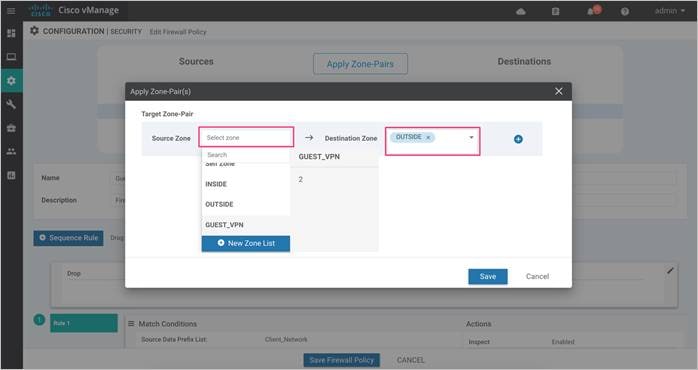This screenshot has height=370, width=698.
Task: Open the notifications bell icon
Action: coord(594,11)
